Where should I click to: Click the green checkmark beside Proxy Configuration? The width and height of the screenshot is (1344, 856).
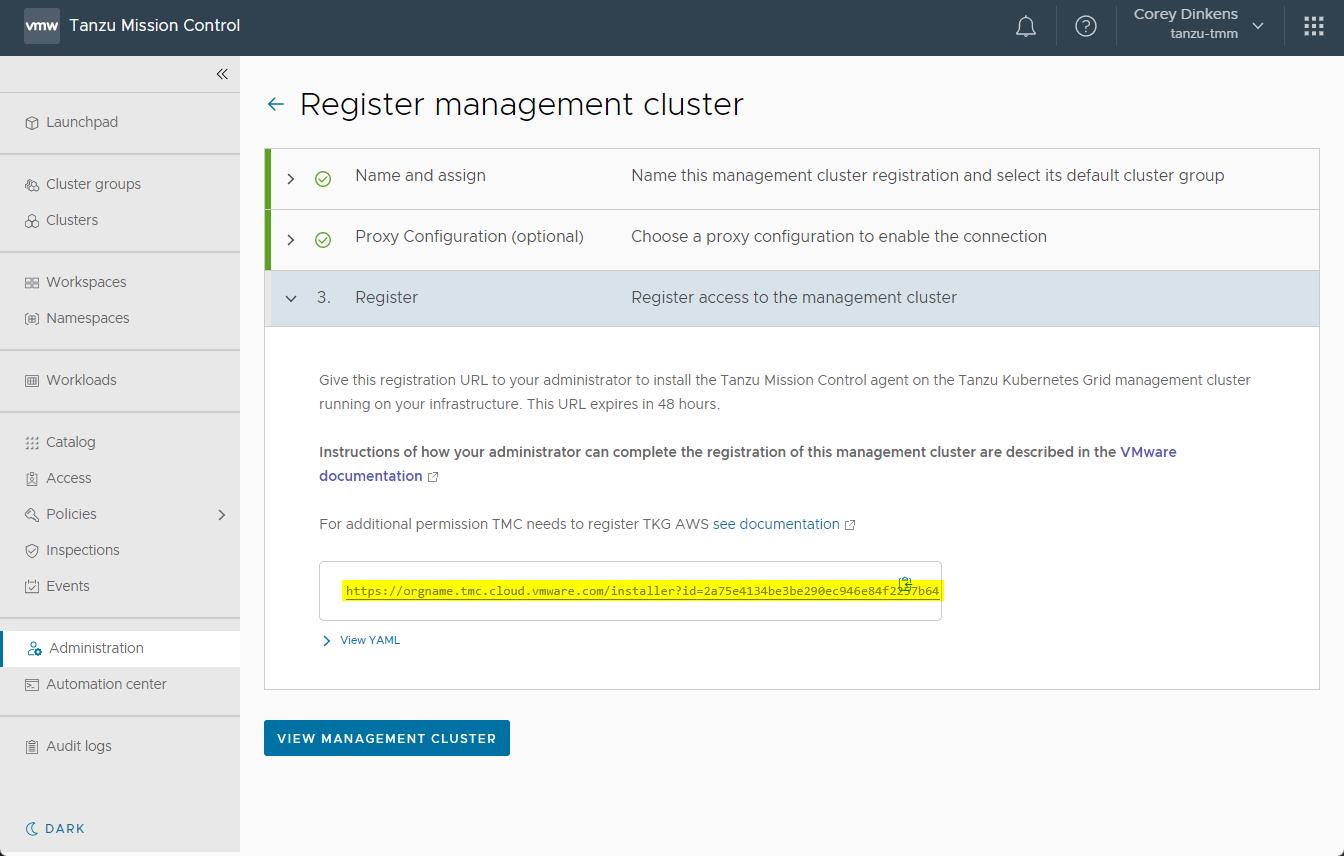[x=323, y=240]
